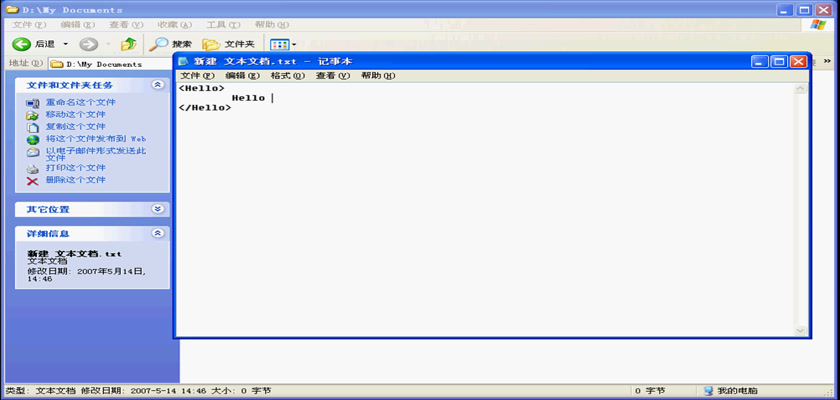840x400 pixels.
Task: Go up one folder level in Explorer
Action: click(x=129, y=44)
